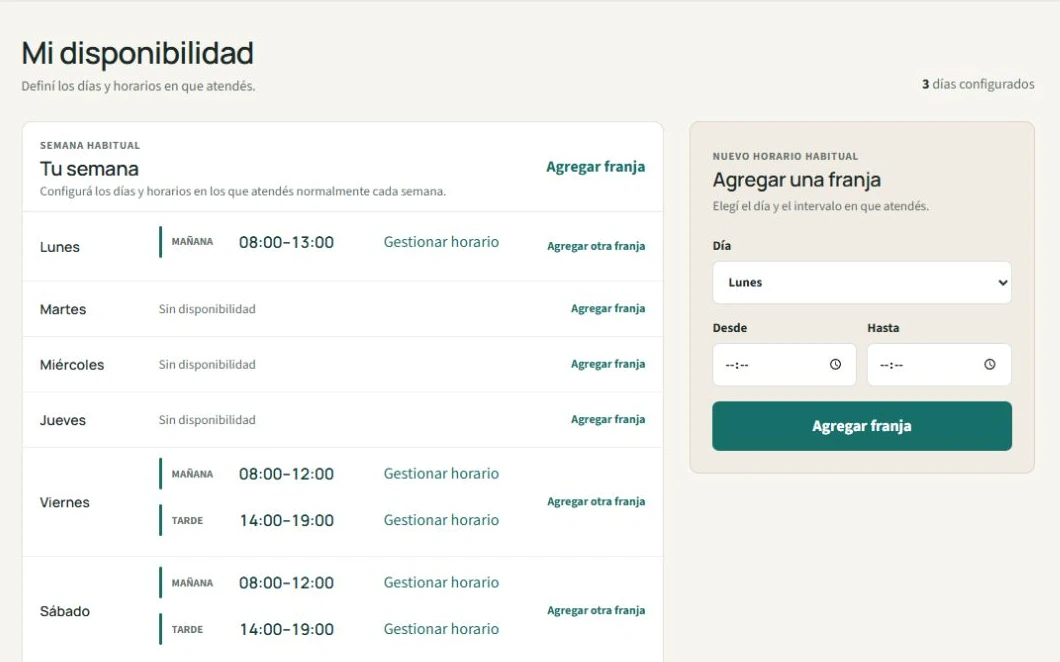Click the Martes day label
This screenshot has height=662, width=1060.
(x=63, y=309)
